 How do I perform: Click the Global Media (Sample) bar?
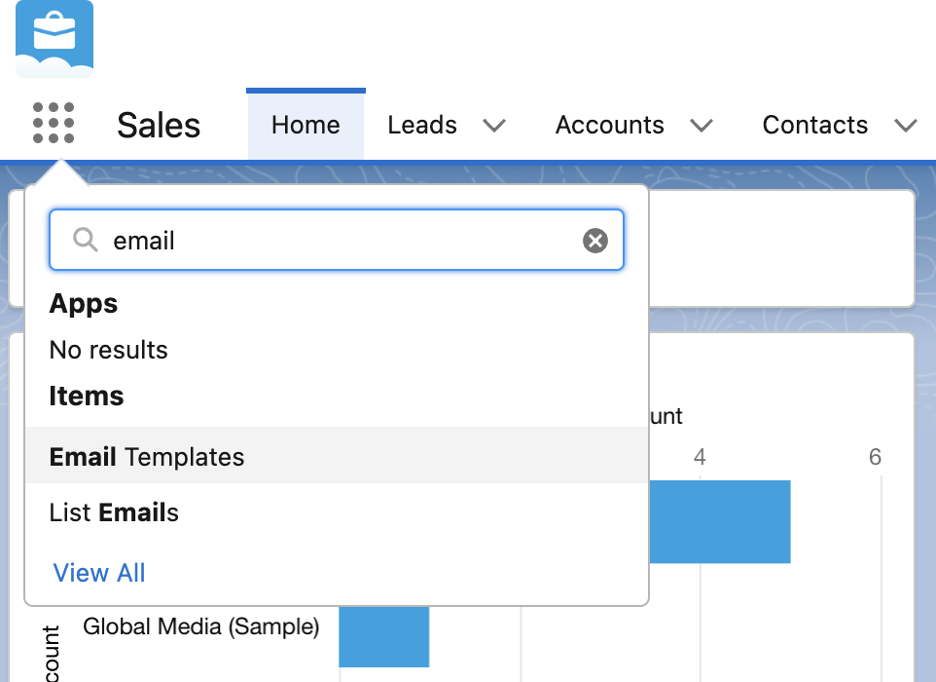pos(384,637)
